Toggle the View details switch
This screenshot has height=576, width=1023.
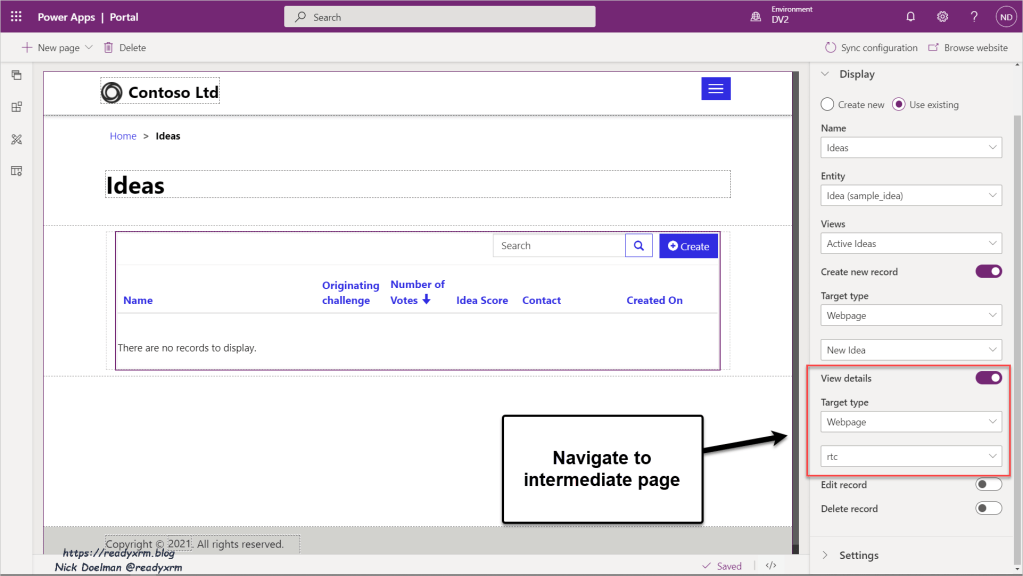point(988,378)
